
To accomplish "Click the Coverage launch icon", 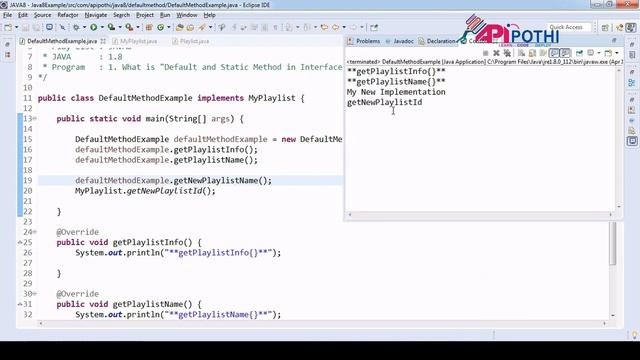I will 111,27.
